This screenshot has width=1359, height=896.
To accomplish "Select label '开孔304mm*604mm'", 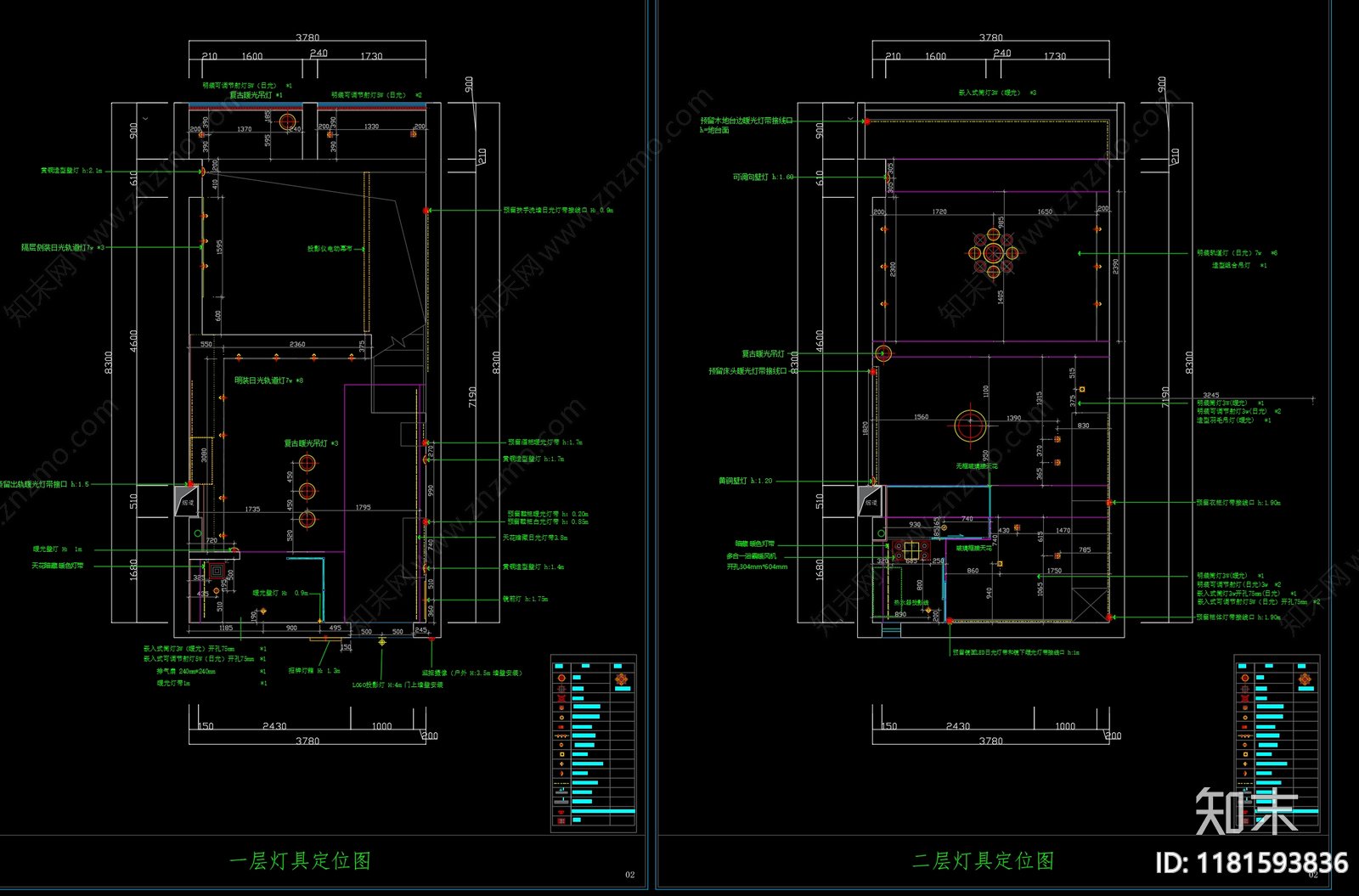I will pyautogui.click(x=757, y=566).
